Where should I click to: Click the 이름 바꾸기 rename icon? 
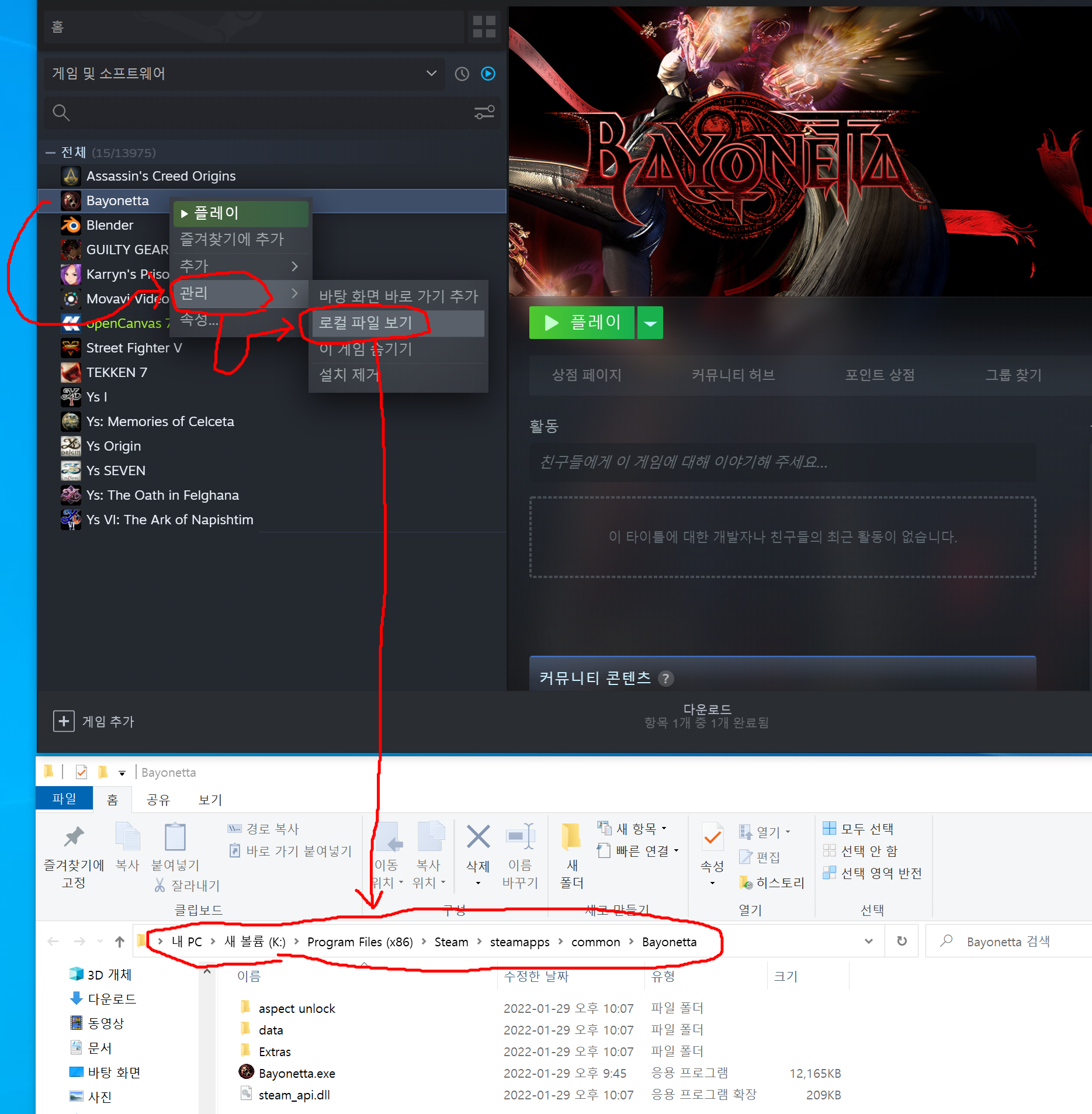tap(520, 837)
